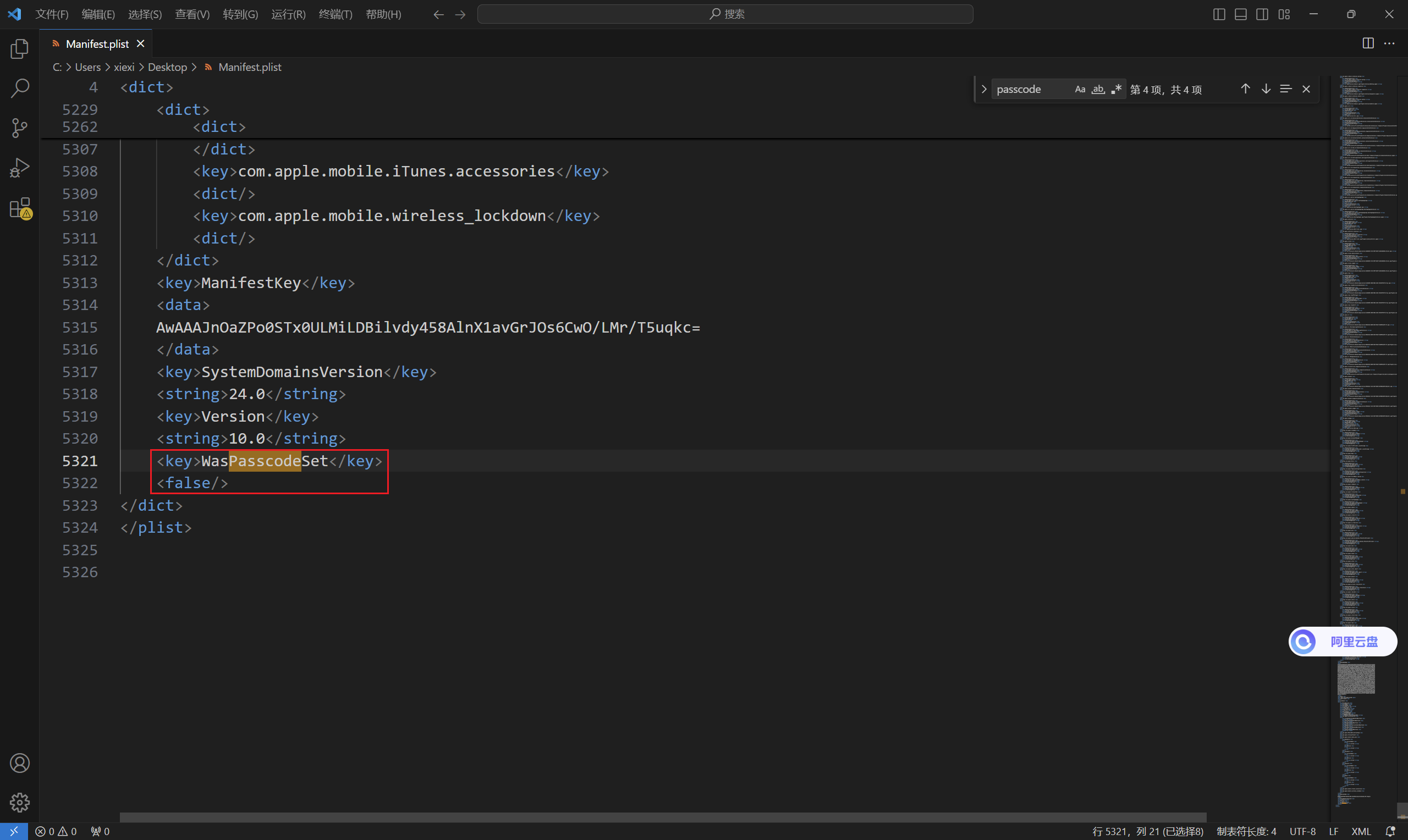Toggle the secondary side bar layout icon
This screenshot has height=840, width=1408.
click(1262, 14)
